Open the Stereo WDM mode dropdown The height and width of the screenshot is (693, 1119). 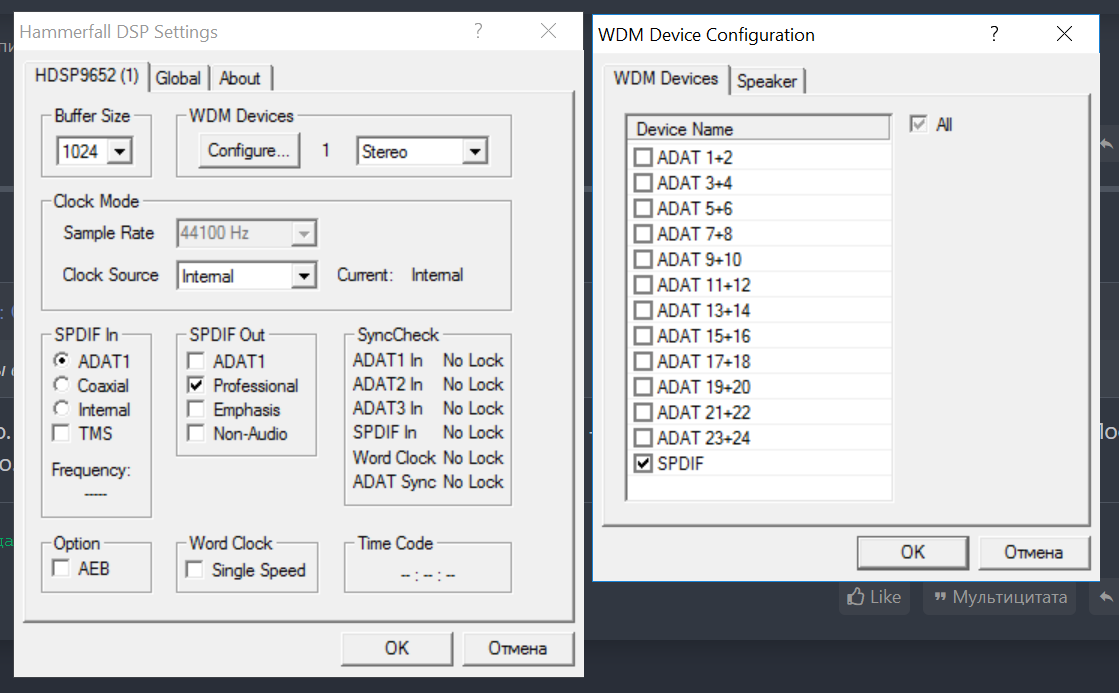click(475, 151)
